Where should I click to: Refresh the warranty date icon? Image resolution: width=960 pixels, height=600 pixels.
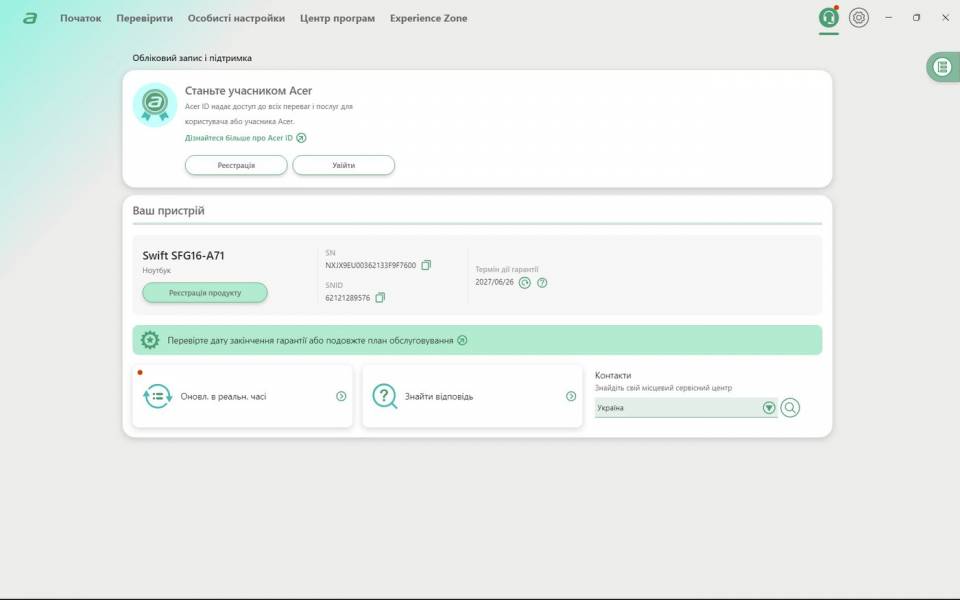(525, 282)
